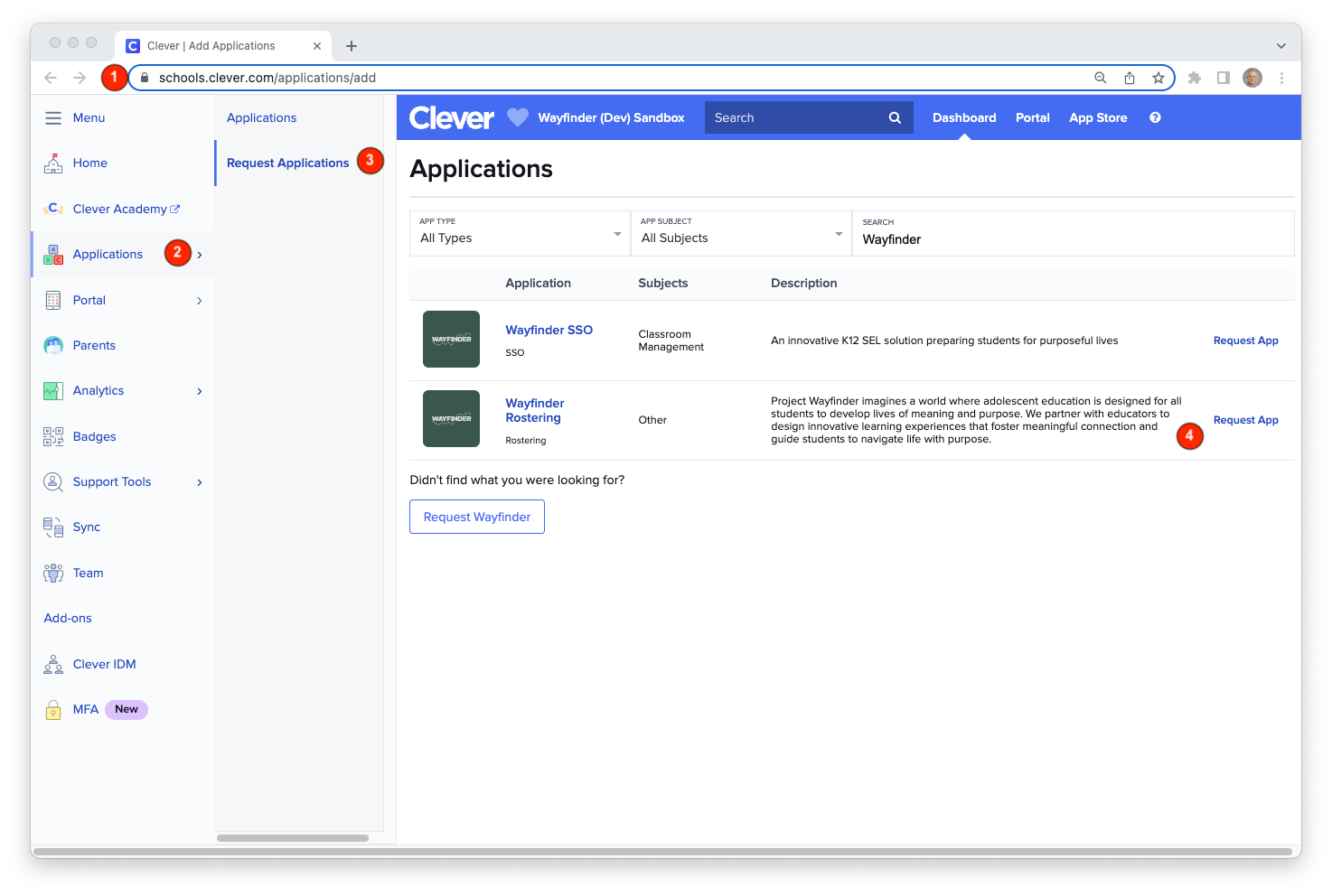Open the hamburger Menu icon
Viewport: 1332px width, 896px height.
[x=52, y=117]
